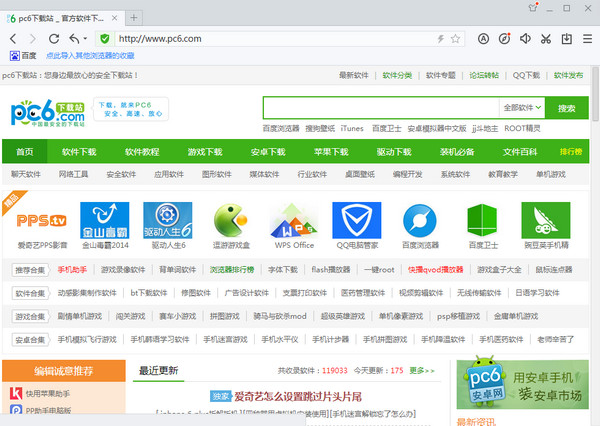Click the pc6安卓网 banner image

(x=522, y=384)
